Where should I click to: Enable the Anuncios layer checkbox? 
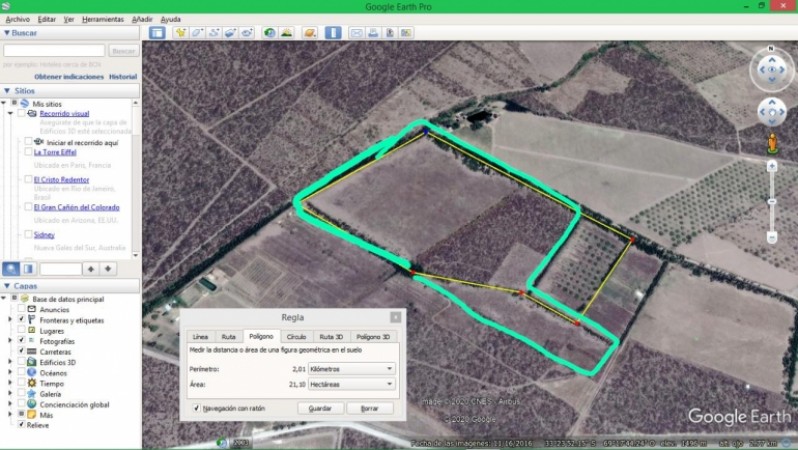click(x=21, y=309)
